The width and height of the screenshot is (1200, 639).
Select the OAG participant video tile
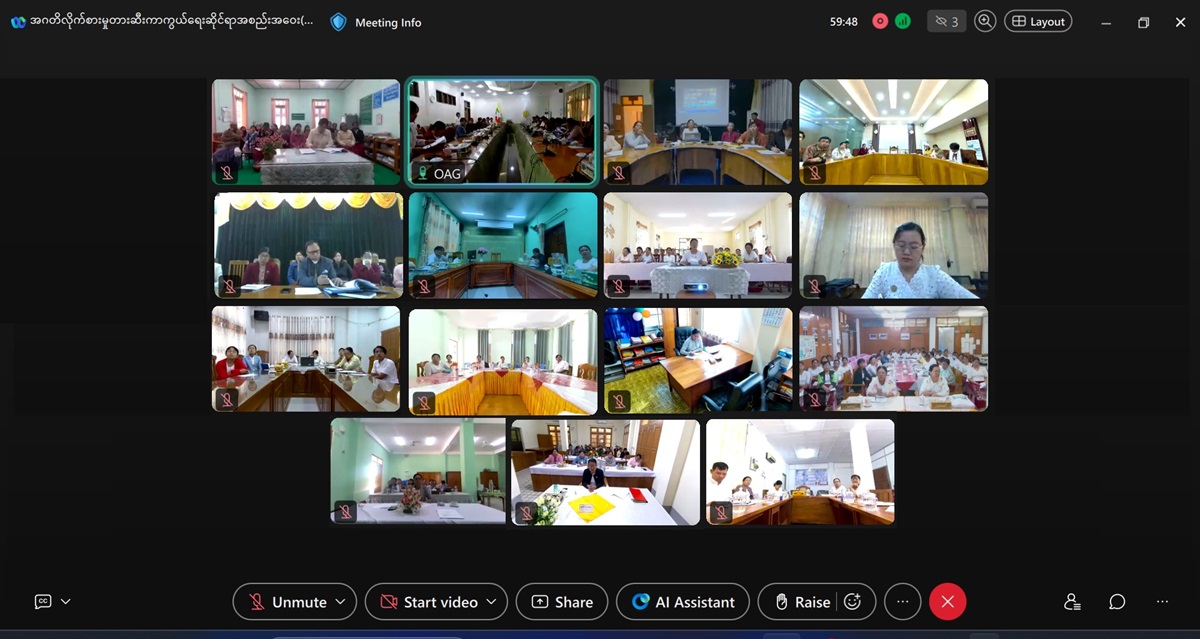point(502,132)
